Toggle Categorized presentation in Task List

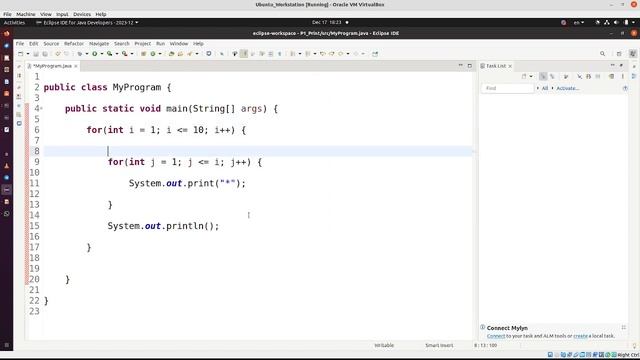542,76
